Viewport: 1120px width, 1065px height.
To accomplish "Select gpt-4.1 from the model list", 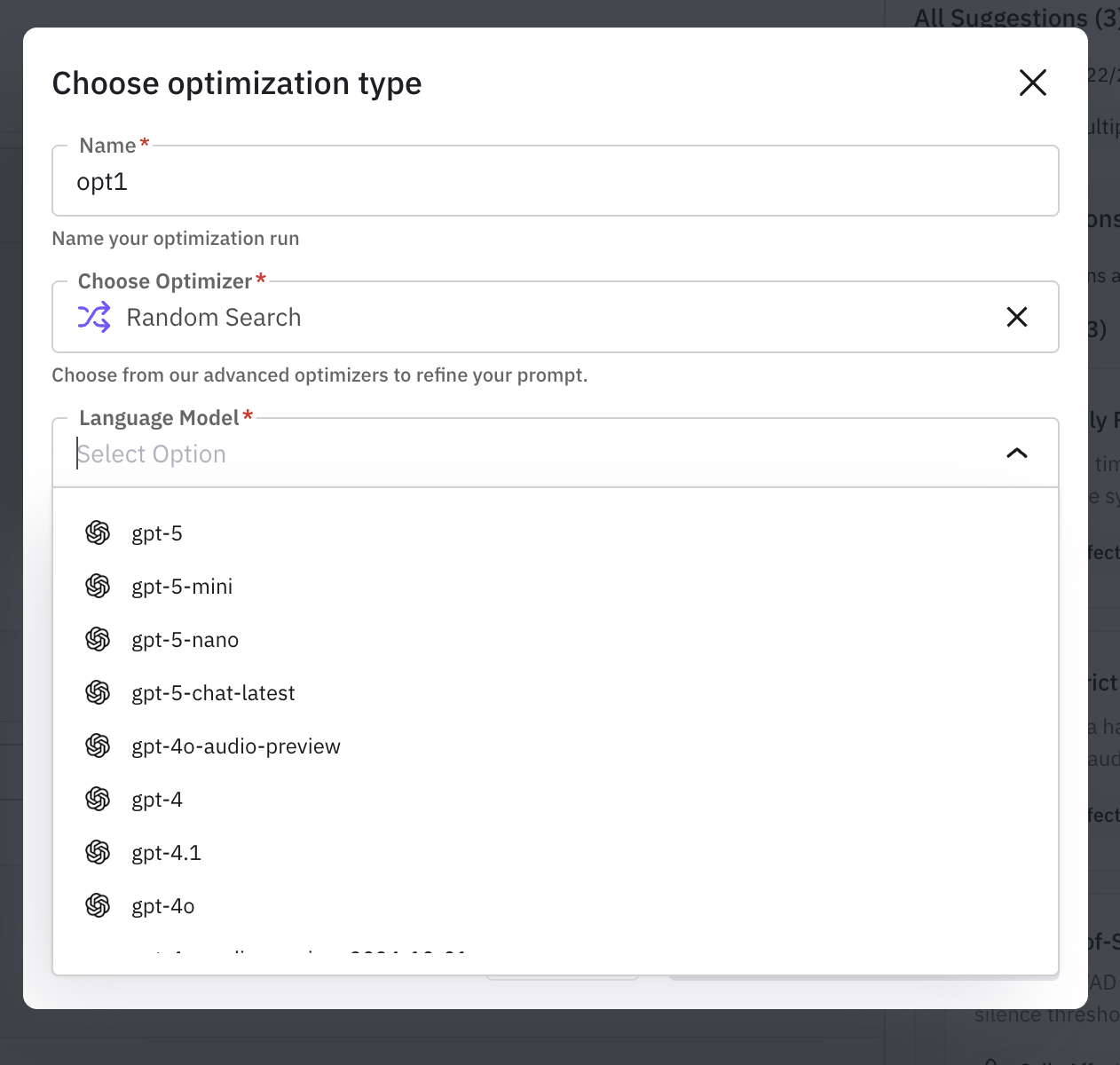I will pyautogui.click(x=167, y=852).
